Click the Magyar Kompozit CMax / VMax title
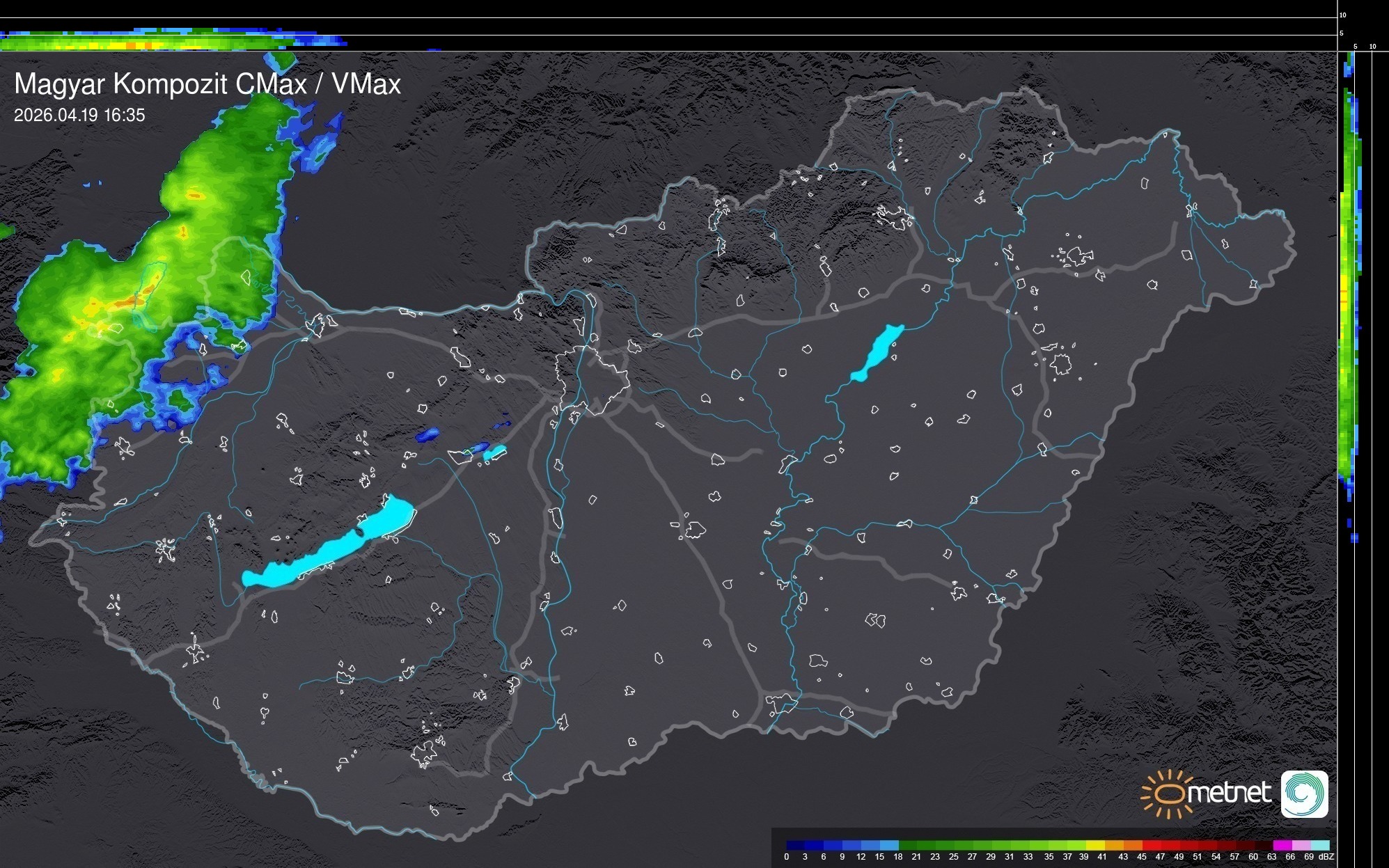Viewport: 1389px width, 868px height. (x=207, y=84)
